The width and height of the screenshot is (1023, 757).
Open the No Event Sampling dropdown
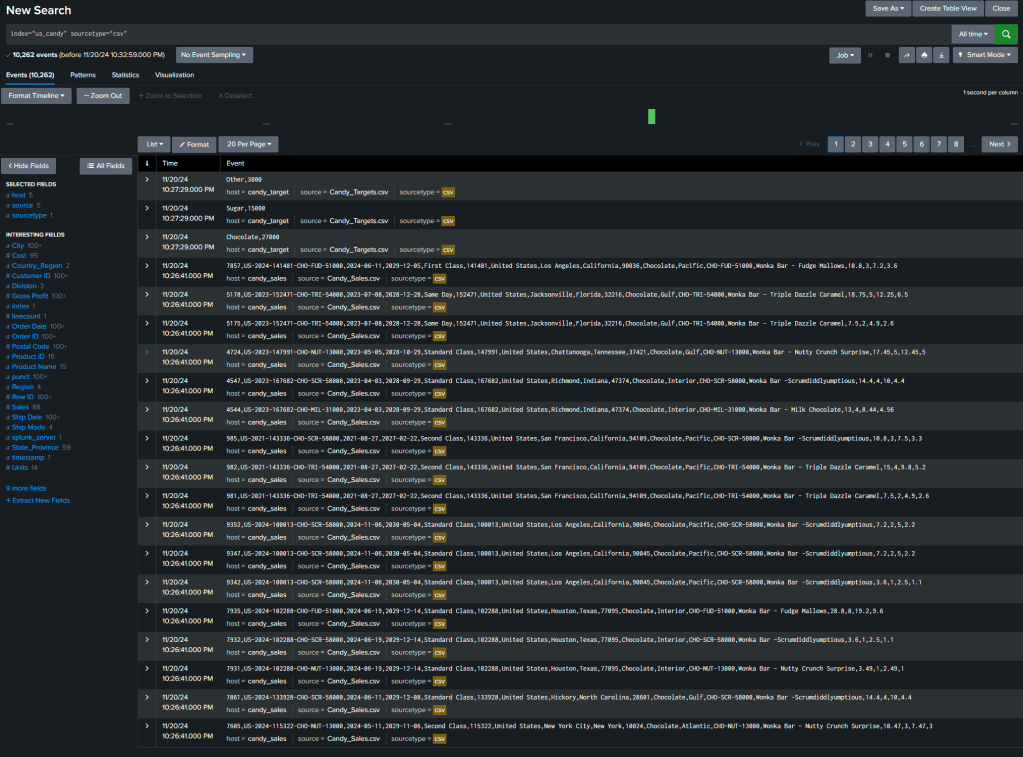coord(214,55)
